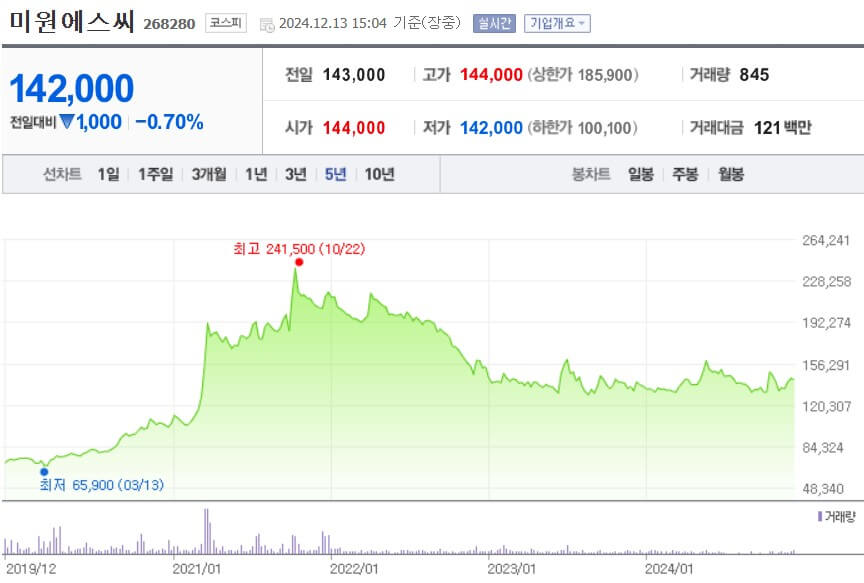Click the current price 142,000

pos(71,89)
